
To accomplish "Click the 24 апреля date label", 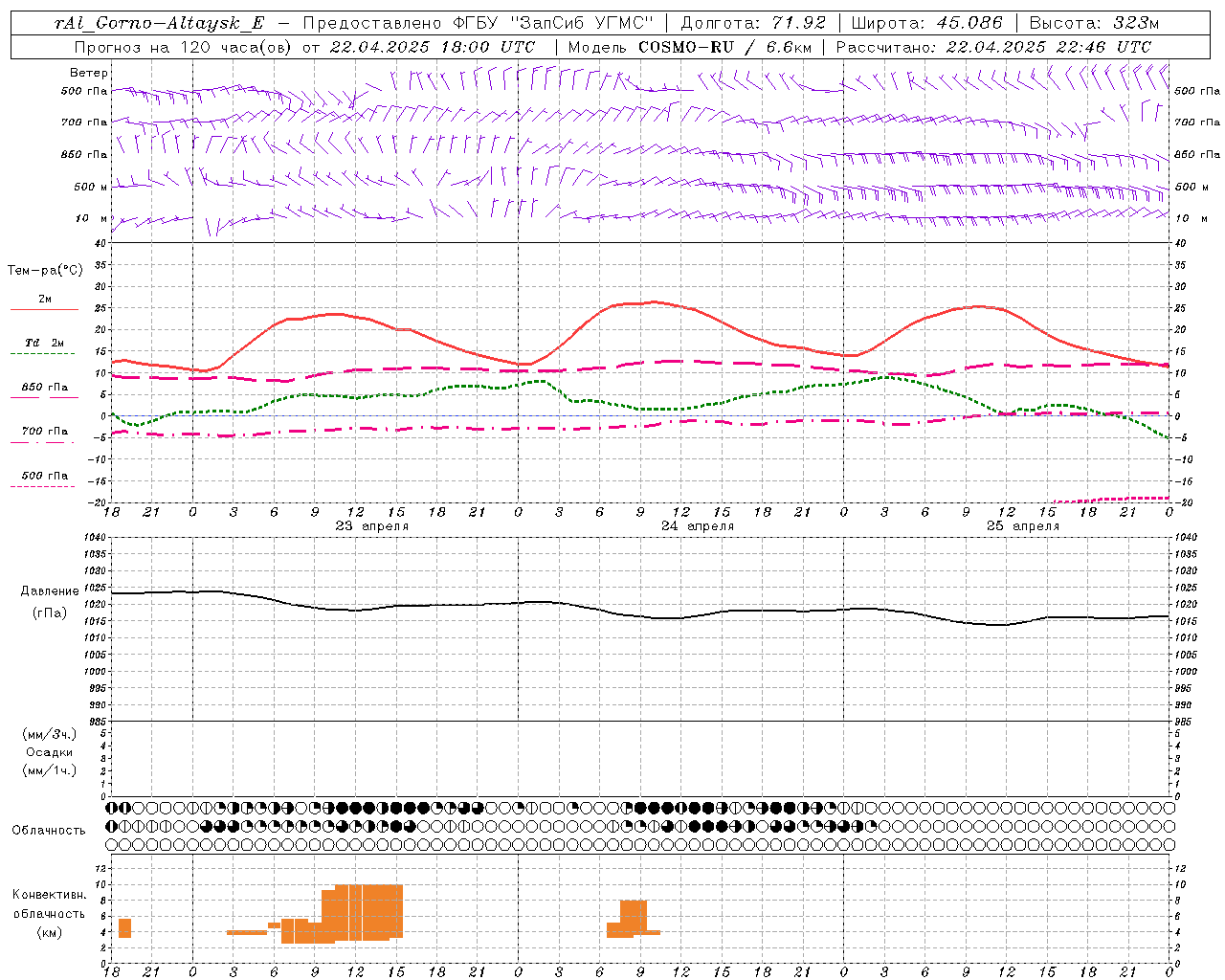I will 698,526.
